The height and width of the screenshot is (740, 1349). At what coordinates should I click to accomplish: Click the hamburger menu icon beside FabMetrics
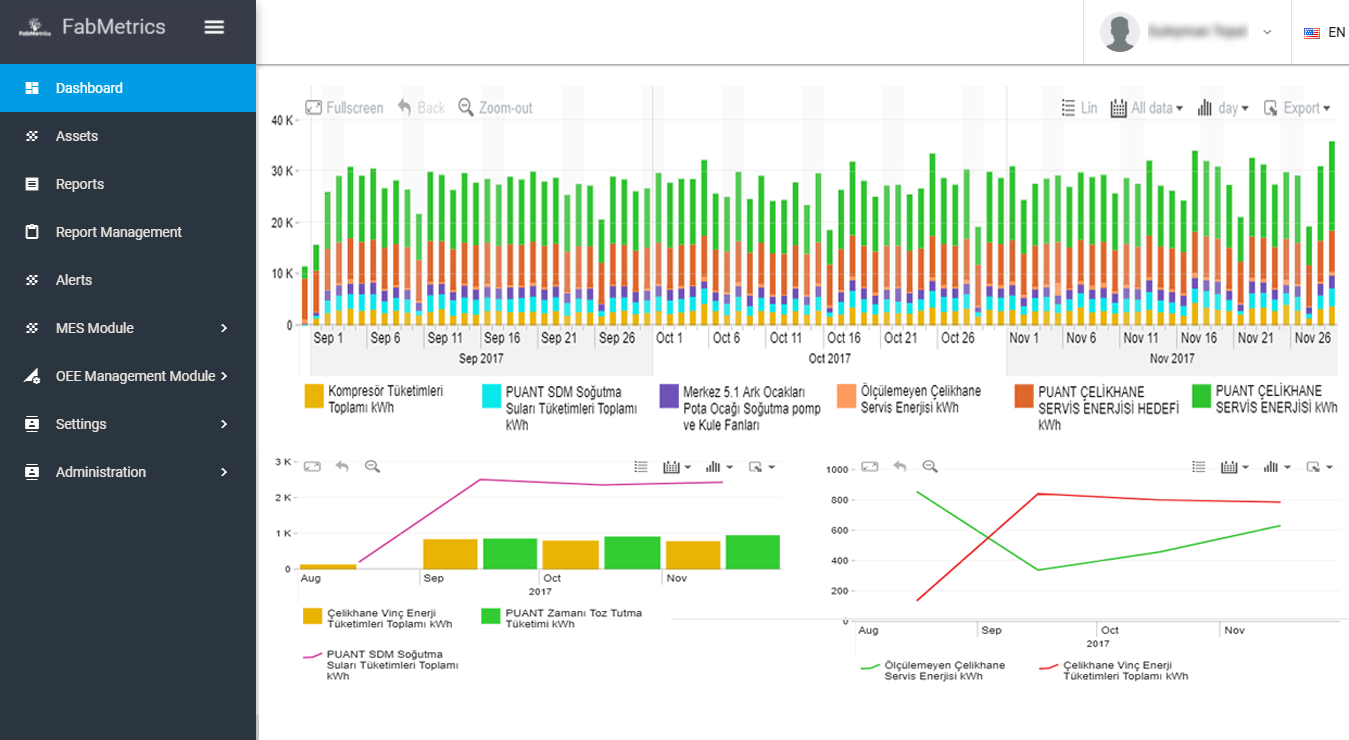tap(214, 27)
